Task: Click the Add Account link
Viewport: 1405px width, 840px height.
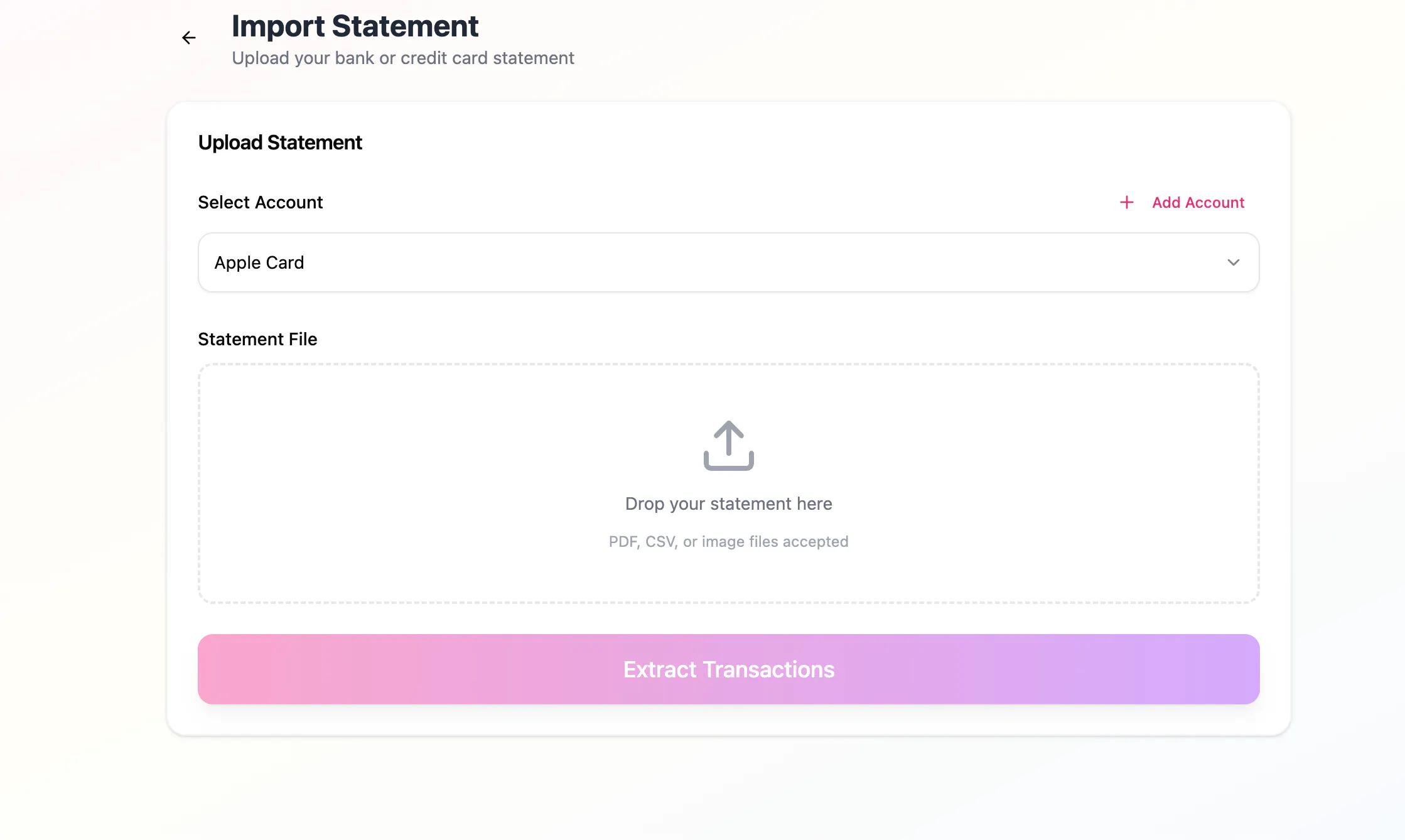Action: click(1182, 202)
